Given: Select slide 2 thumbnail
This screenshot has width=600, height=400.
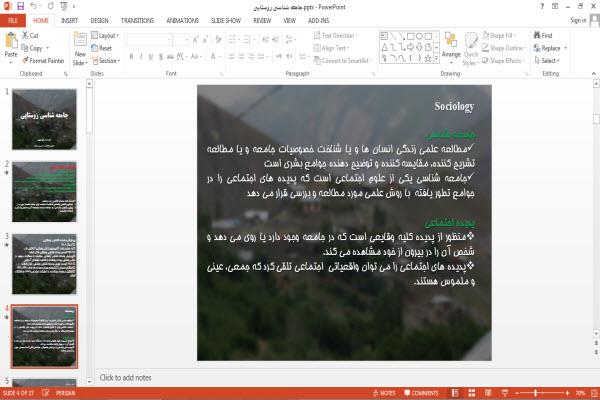Looking at the screenshot, I should tap(44, 191).
